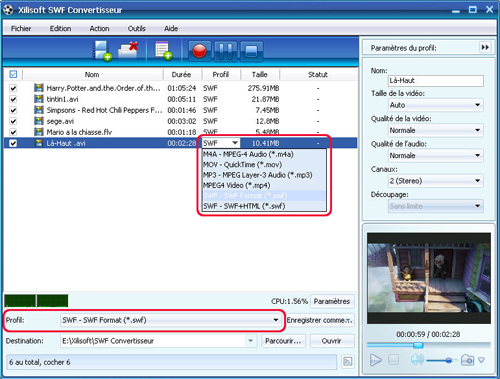
Task: Start conversion with the red record button
Action: pos(200,51)
